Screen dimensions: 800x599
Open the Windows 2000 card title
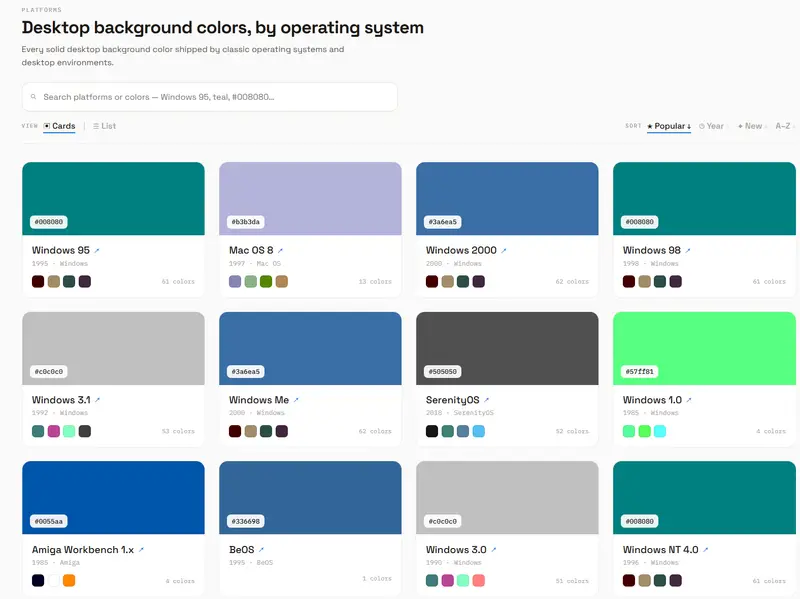pos(461,250)
